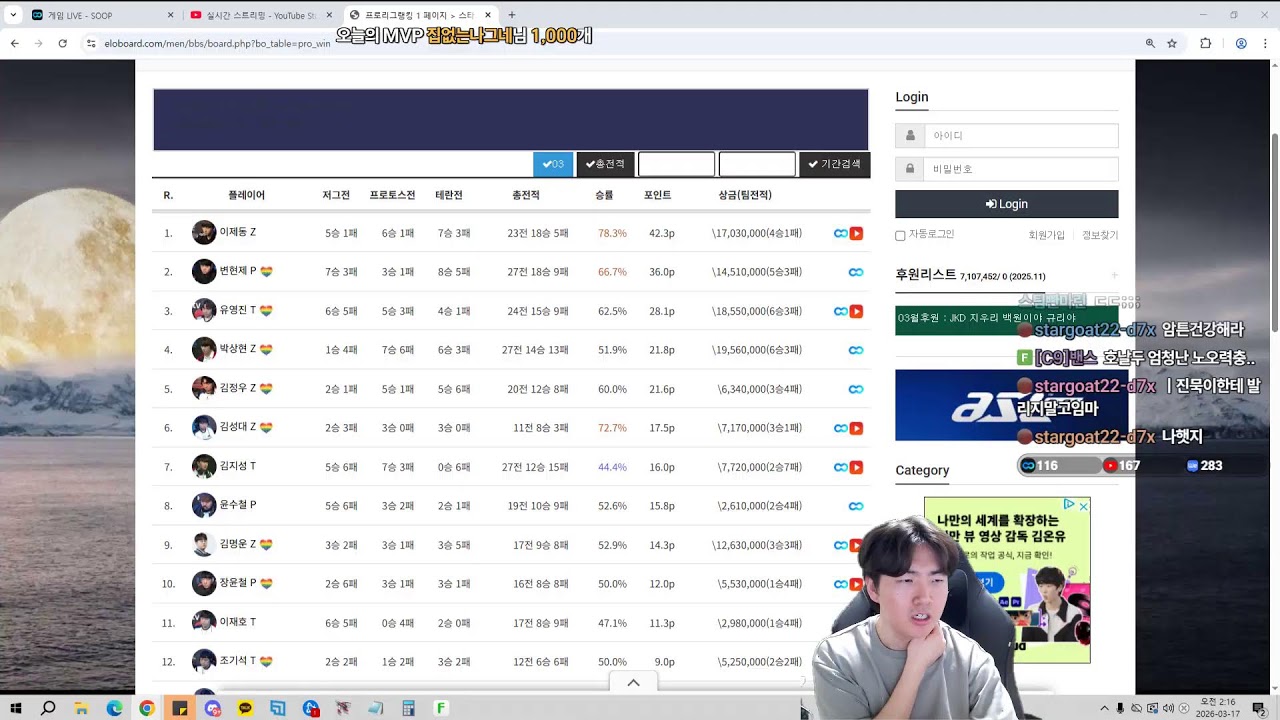Select 조기석 T player name
The width and height of the screenshot is (1280, 720).
point(238,661)
